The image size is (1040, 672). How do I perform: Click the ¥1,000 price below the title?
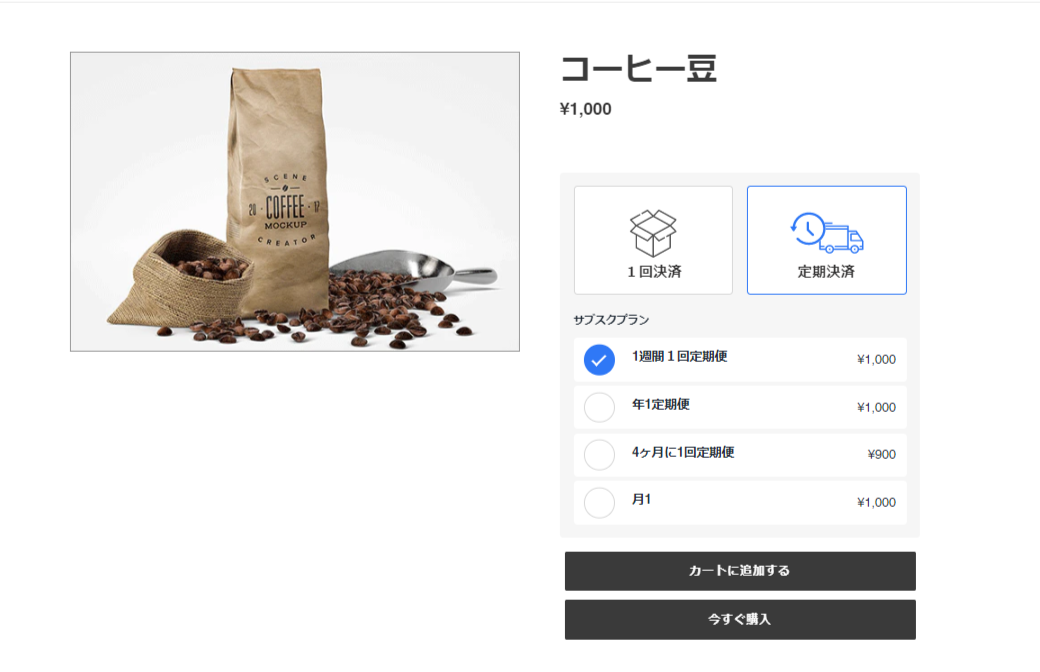[x=586, y=109]
